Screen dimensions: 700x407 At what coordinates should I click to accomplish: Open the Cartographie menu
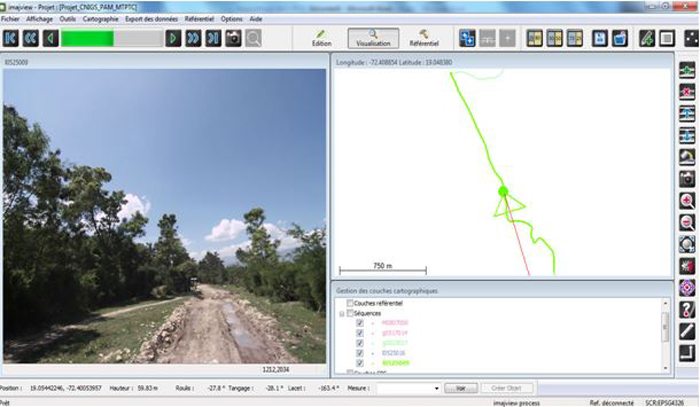pos(101,18)
